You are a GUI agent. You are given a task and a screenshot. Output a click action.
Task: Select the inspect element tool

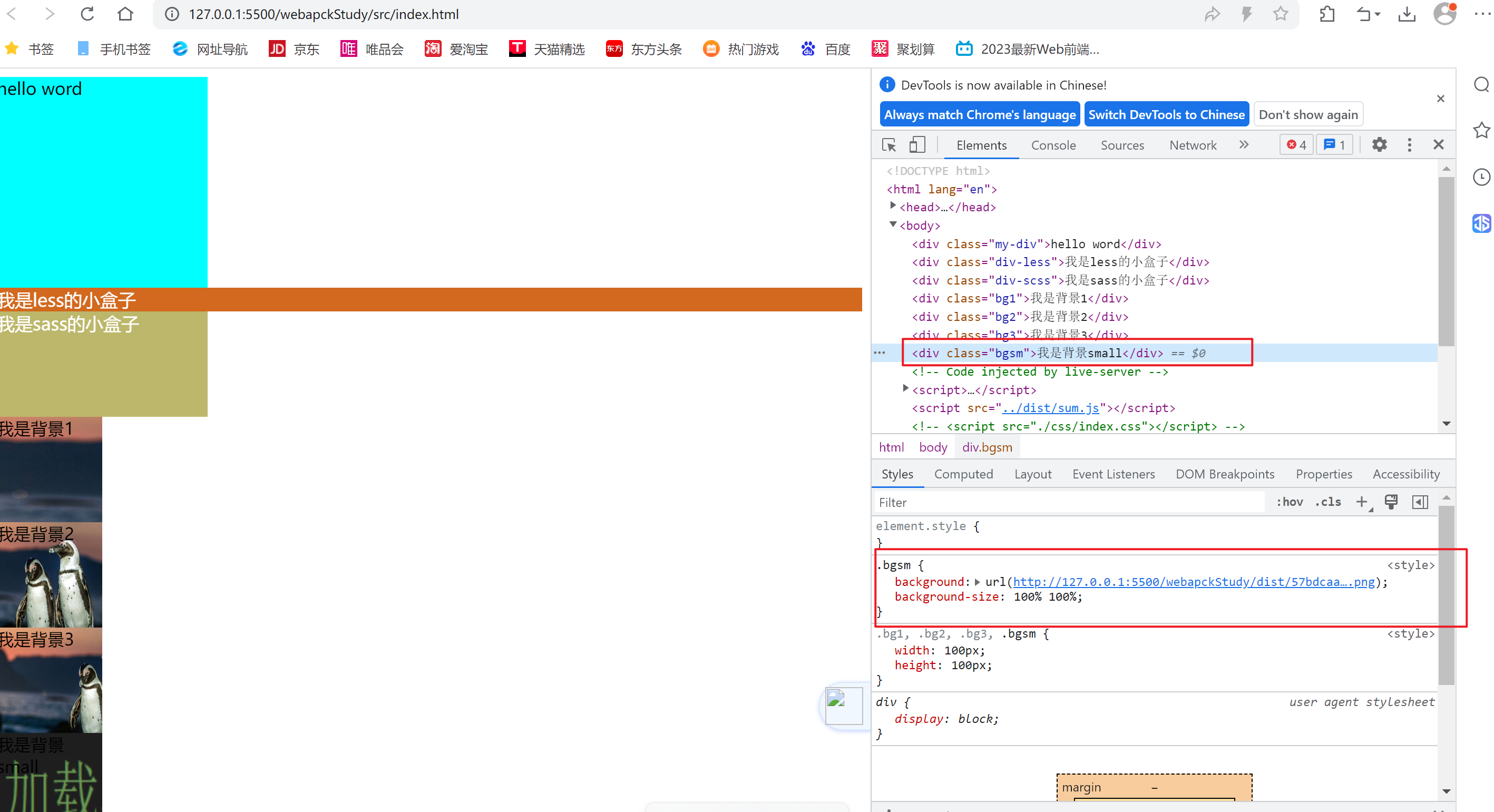tap(888, 144)
